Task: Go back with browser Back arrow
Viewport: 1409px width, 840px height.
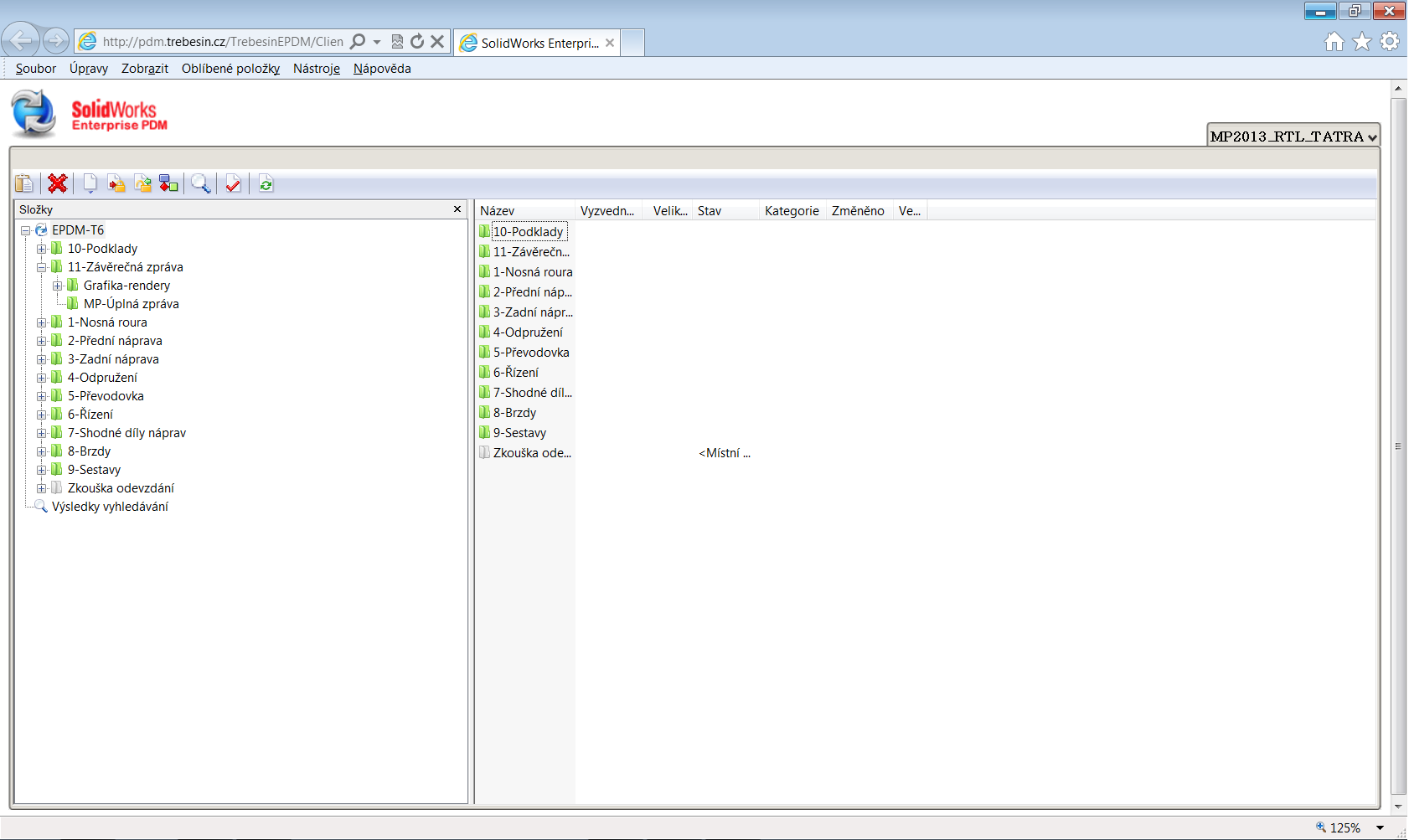Action: click(x=20, y=39)
